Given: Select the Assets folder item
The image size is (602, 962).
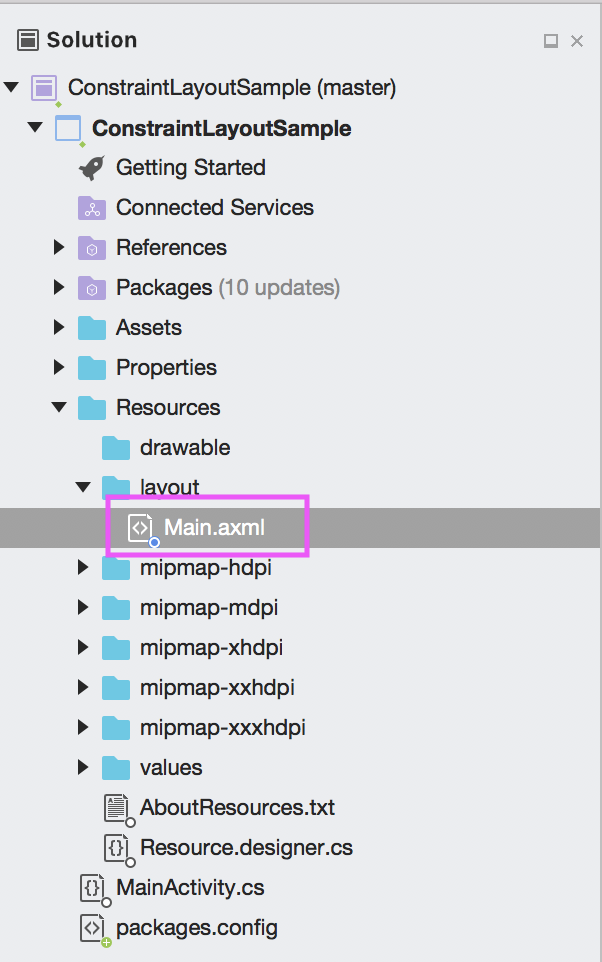Looking at the screenshot, I should pyautogui.click(x=148, y=328).
